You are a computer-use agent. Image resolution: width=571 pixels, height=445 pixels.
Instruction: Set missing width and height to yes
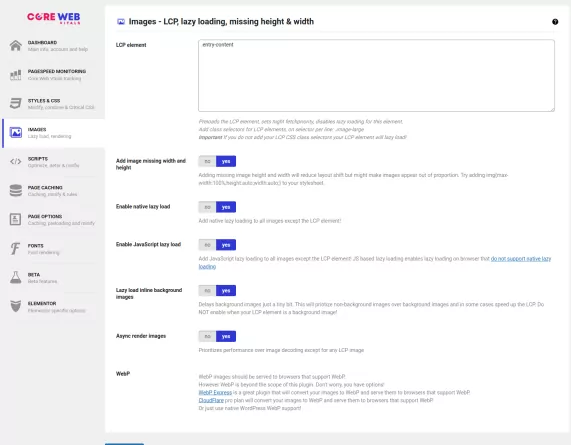[226, 161]
